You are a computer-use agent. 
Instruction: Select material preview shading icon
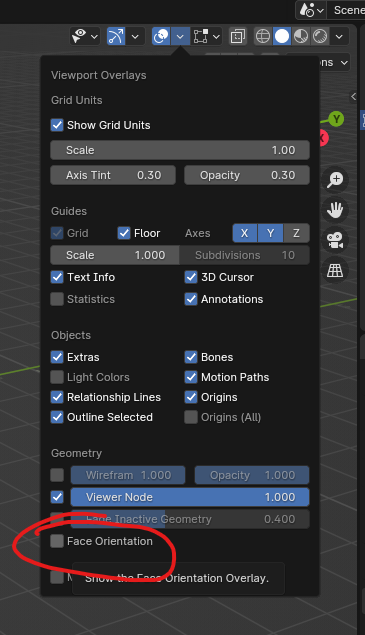[301, 36]
